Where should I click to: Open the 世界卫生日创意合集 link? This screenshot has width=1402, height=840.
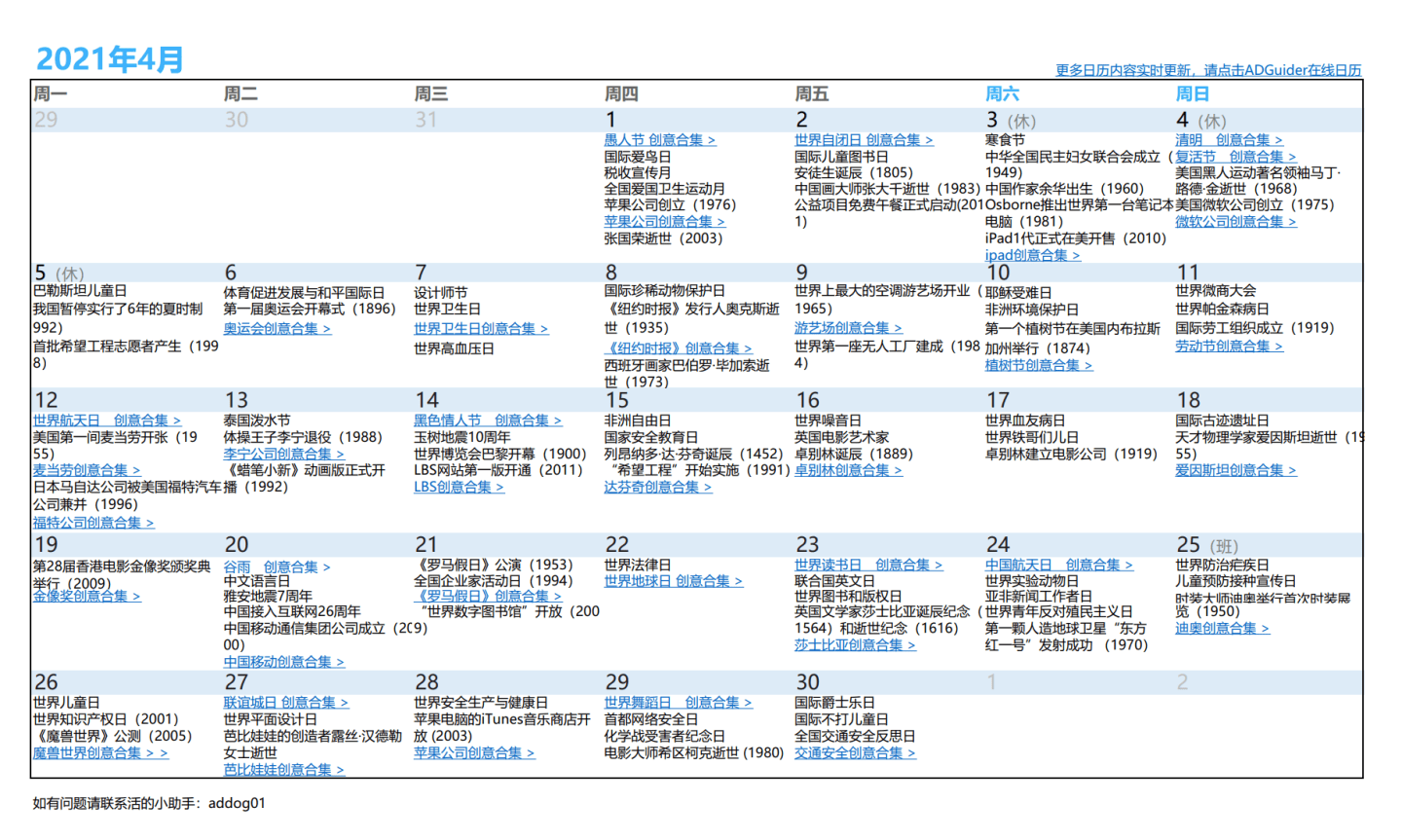480,329
